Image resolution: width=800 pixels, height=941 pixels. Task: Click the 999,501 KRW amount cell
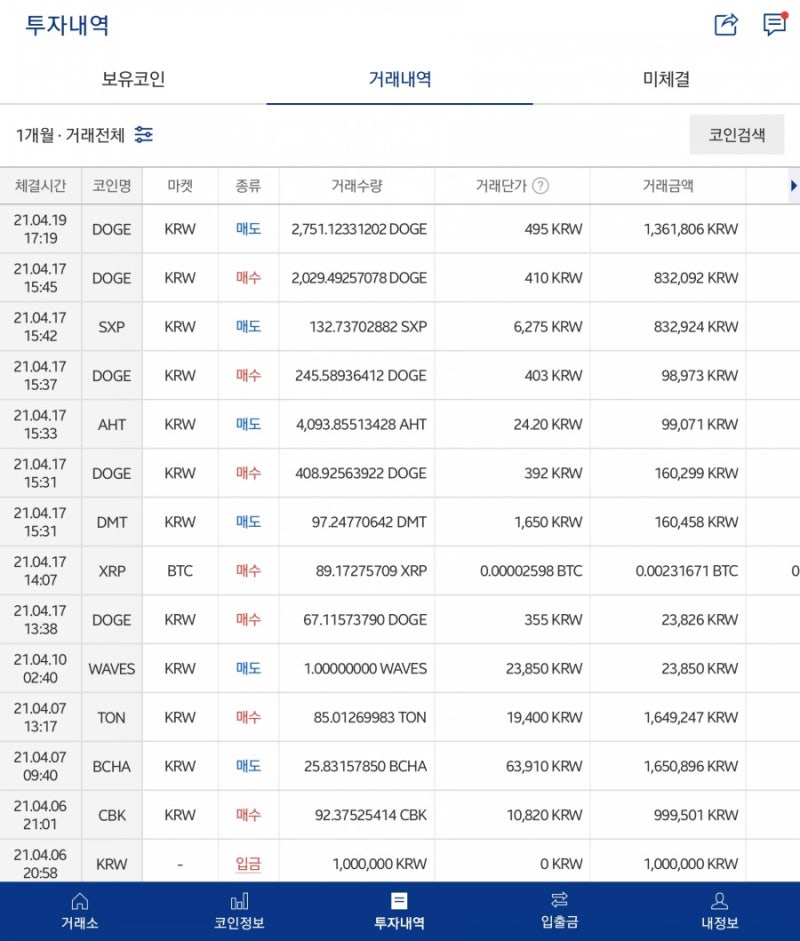point(668,816)
